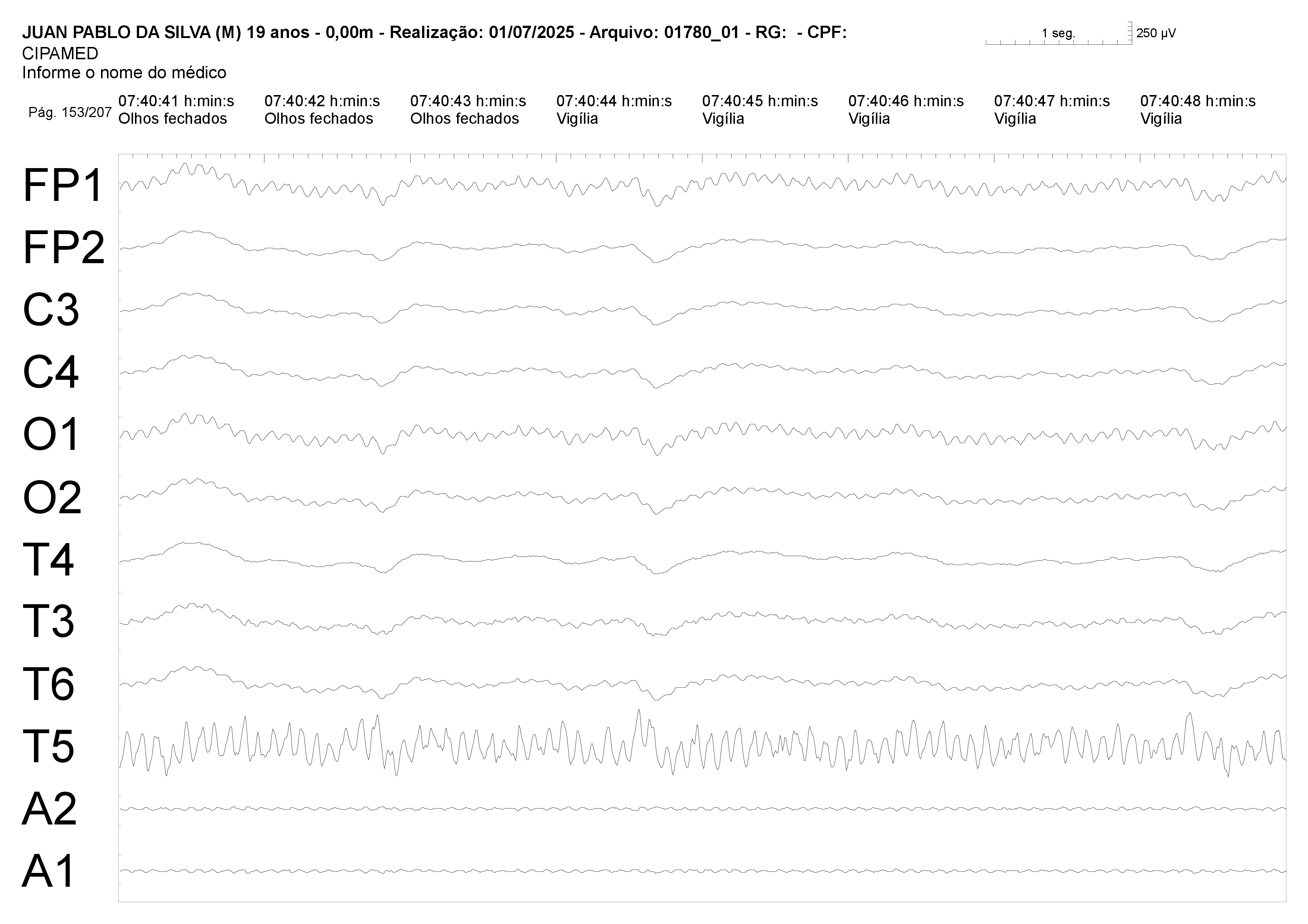Click the page indicator Pág. 153/207
The height and width of the screenshot is (924, 1308).
70,112
